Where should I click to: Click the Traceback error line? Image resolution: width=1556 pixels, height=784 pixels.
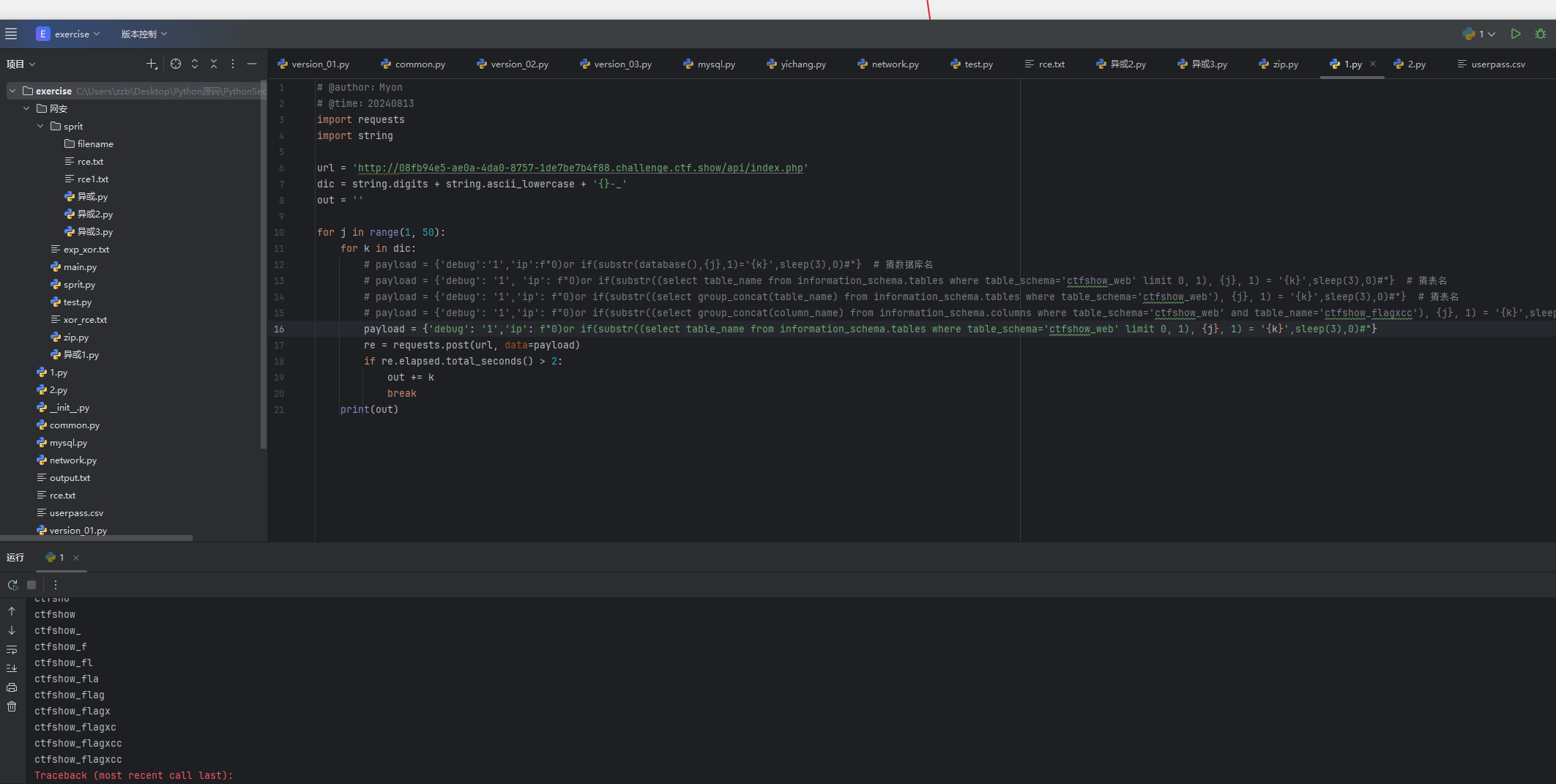(x=134, y=775)
